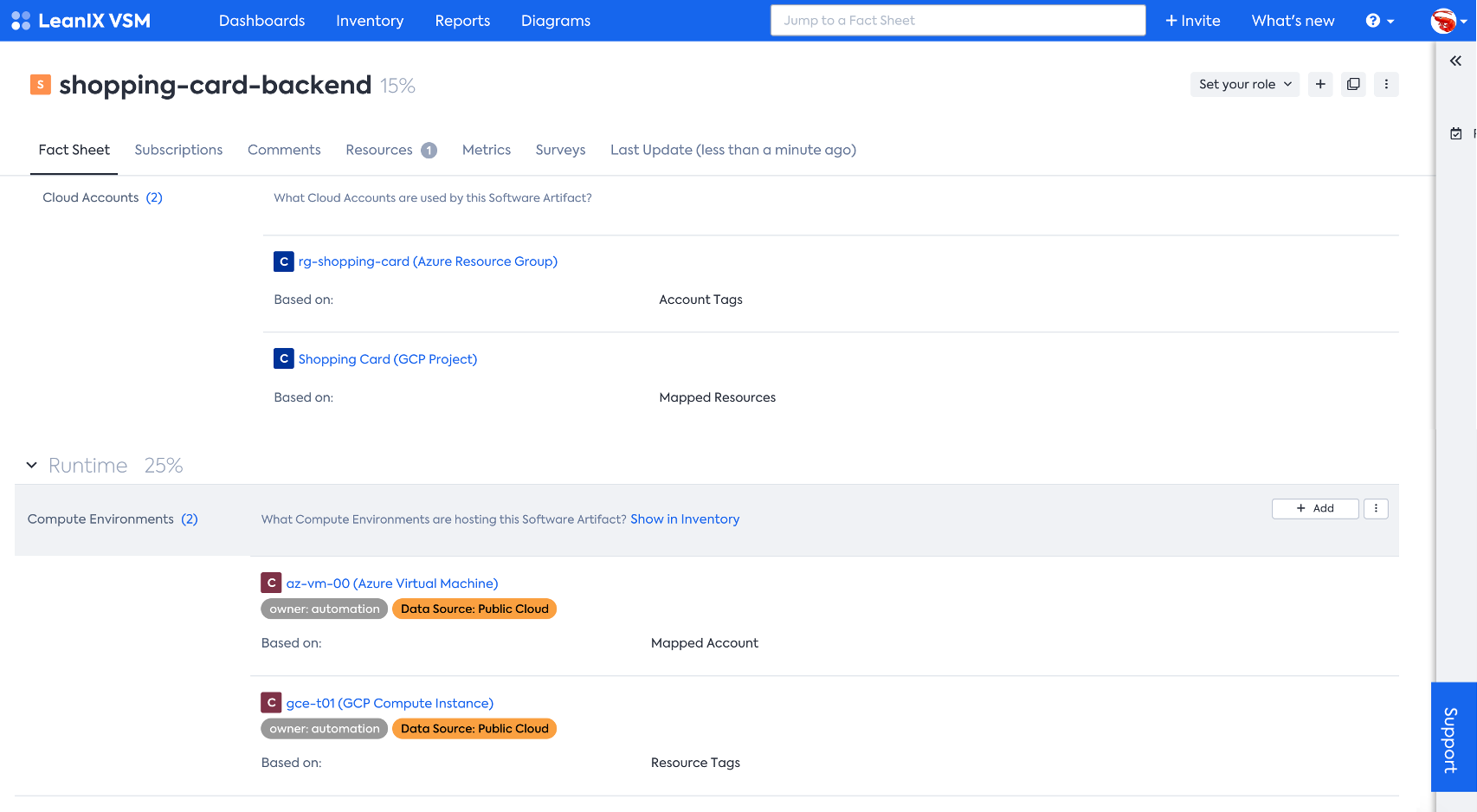The image size is (1477, 812).
Task: Open the Last Update tab
Action: coord(732,150)
